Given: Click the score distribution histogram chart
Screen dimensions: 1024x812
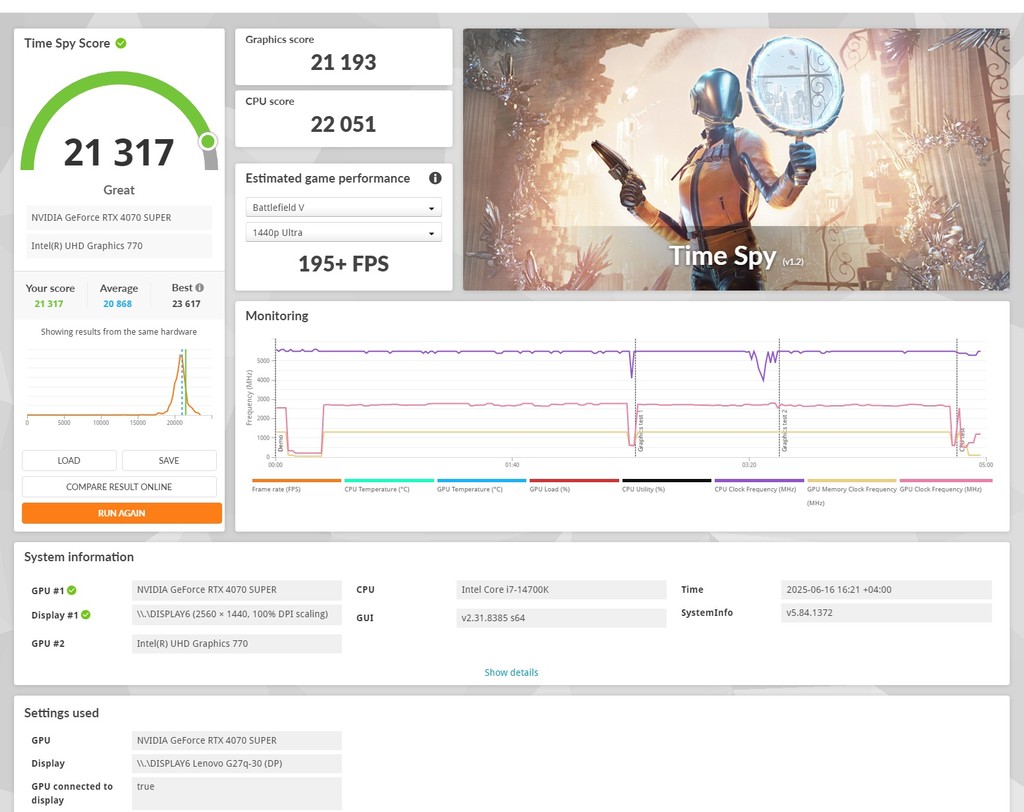Looking at the screenshot, I should click(x=119, y=385).
